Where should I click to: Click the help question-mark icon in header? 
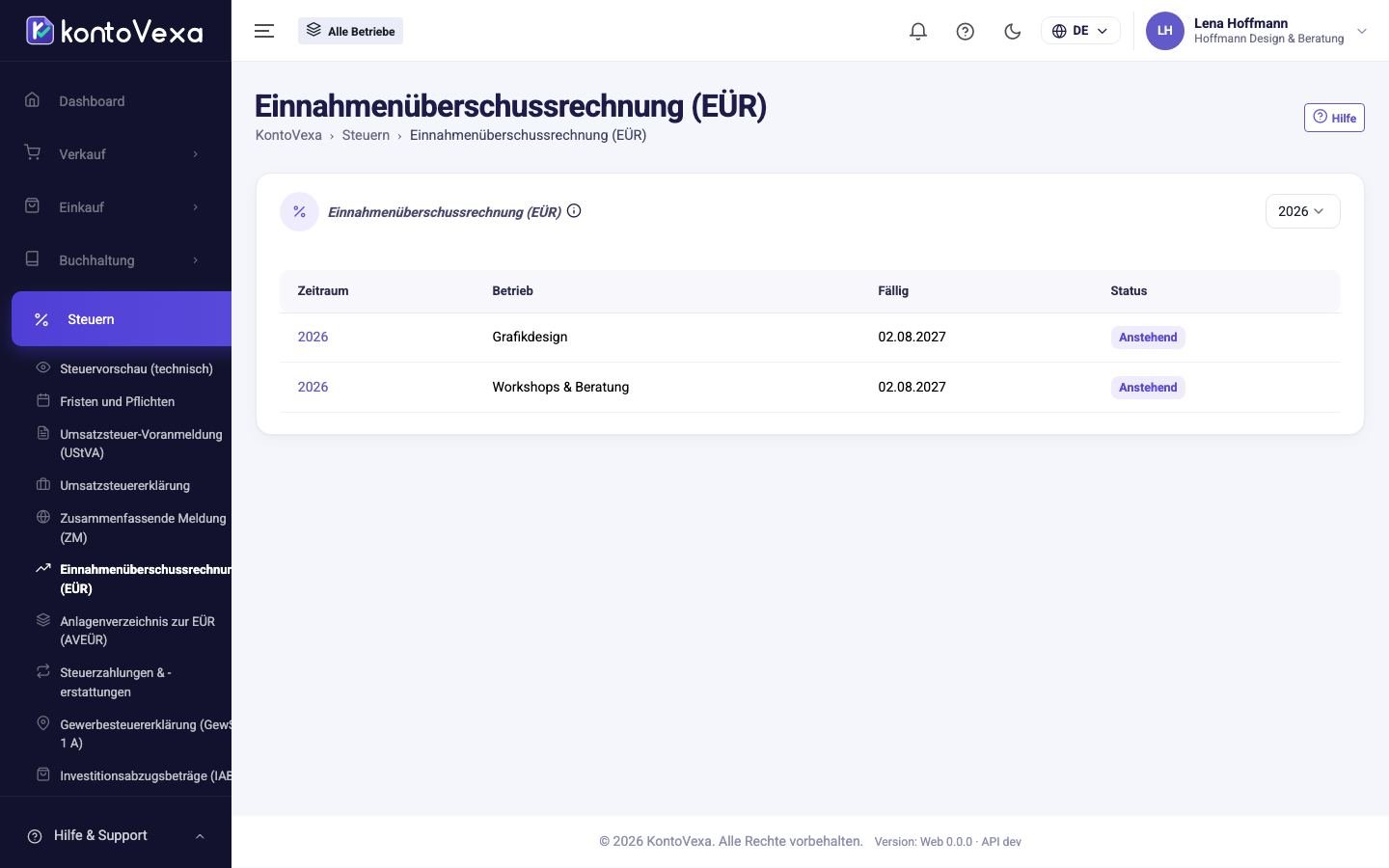(965, 31)
